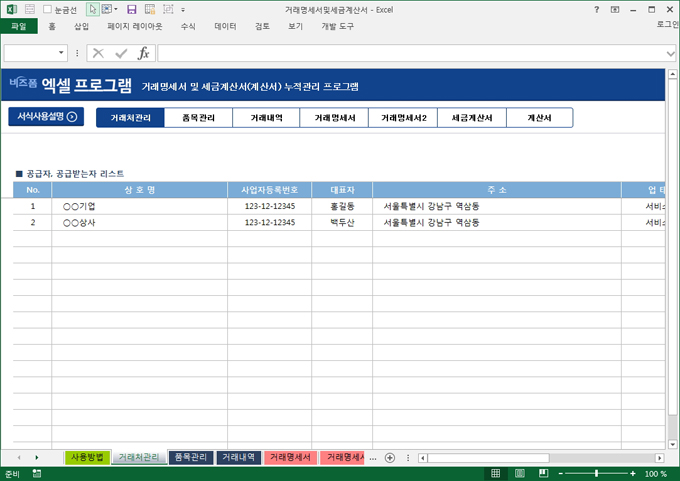Viewport: 680px width, 481px height.
Task: Open Insert Function fx dialog
Action: point(144,53)
